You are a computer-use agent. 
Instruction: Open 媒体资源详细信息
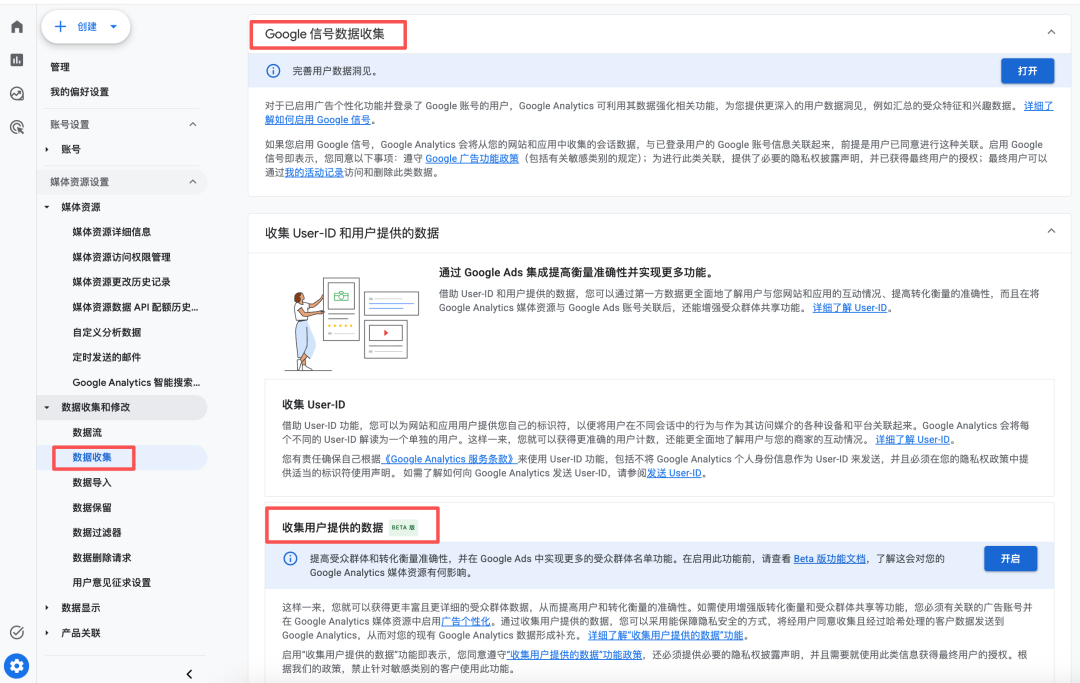112,232
